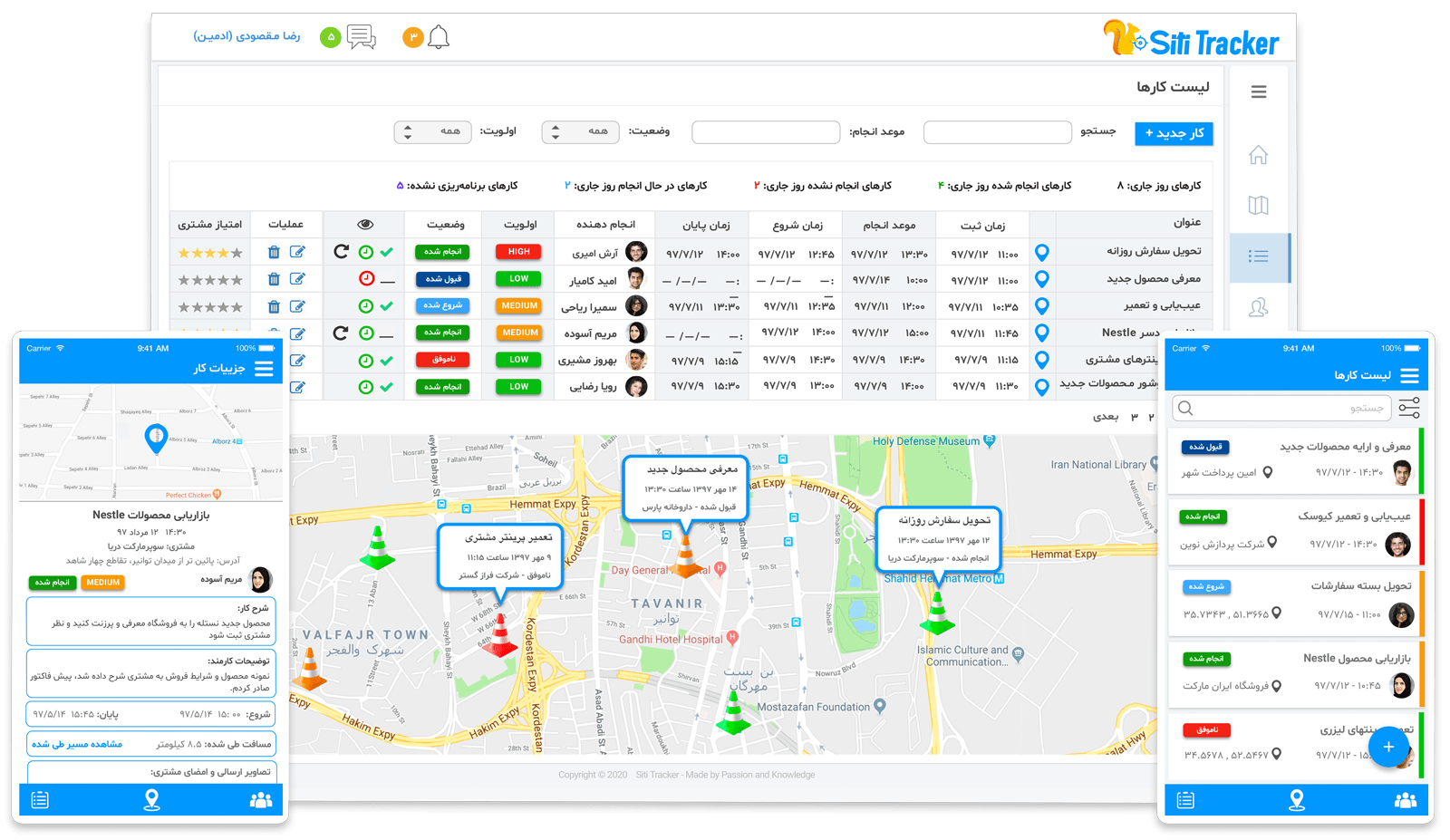Select list tab in left mobile bottom bar
1450x840 pixels.
pyautogui.click(x=40, y=800)
